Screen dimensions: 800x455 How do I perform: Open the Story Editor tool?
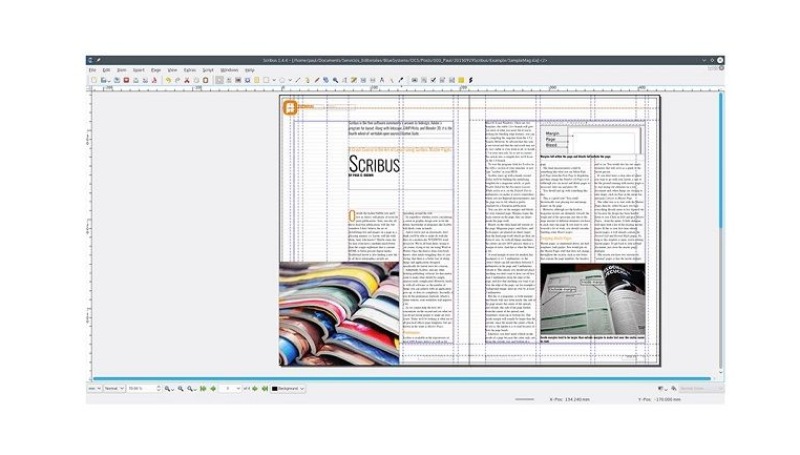pyautogui.click(x=354, y=80)
